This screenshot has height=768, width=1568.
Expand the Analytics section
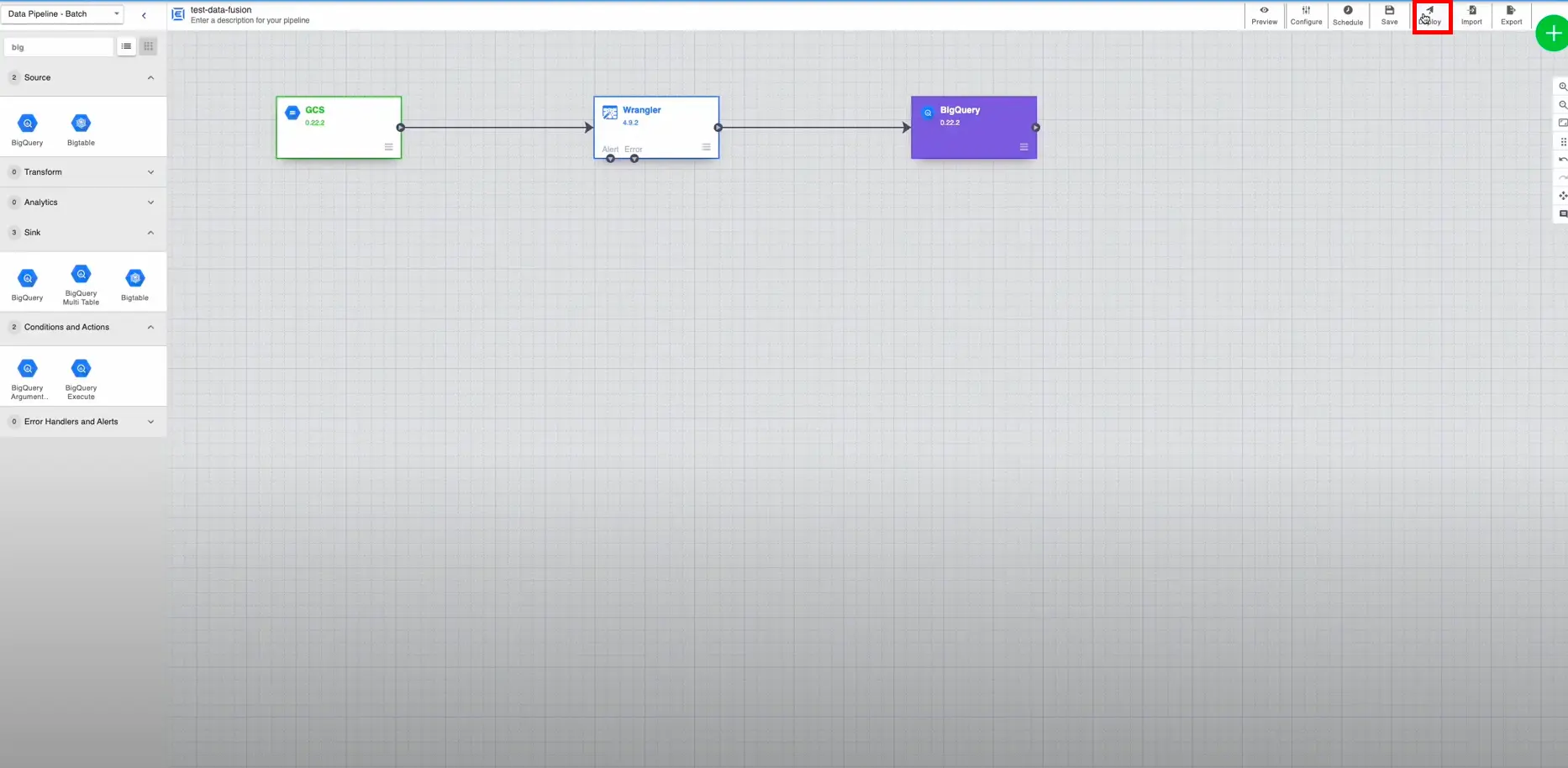click(150, 203)
